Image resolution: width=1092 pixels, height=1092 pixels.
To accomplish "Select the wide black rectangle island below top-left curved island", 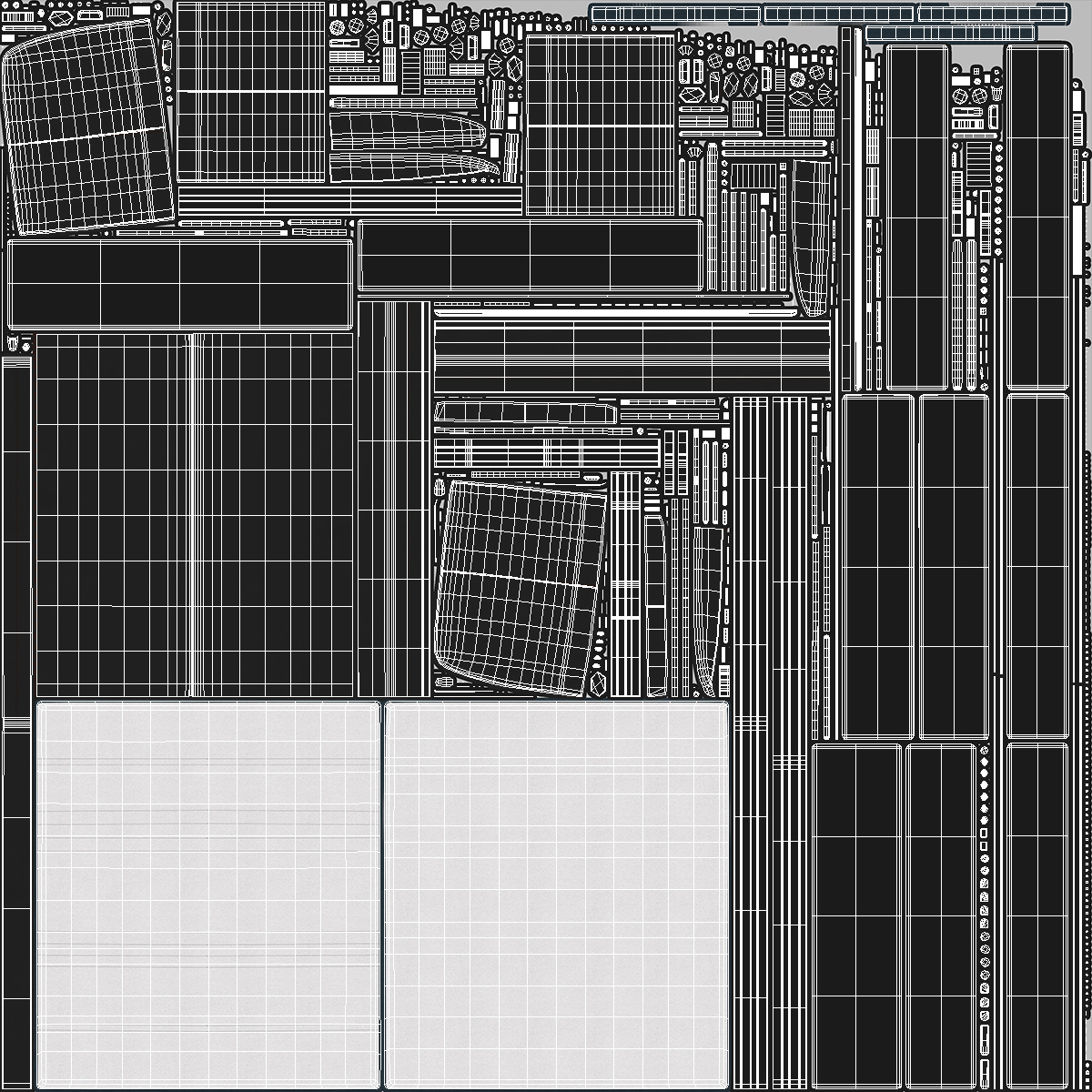I will click(x=179, y=284).
